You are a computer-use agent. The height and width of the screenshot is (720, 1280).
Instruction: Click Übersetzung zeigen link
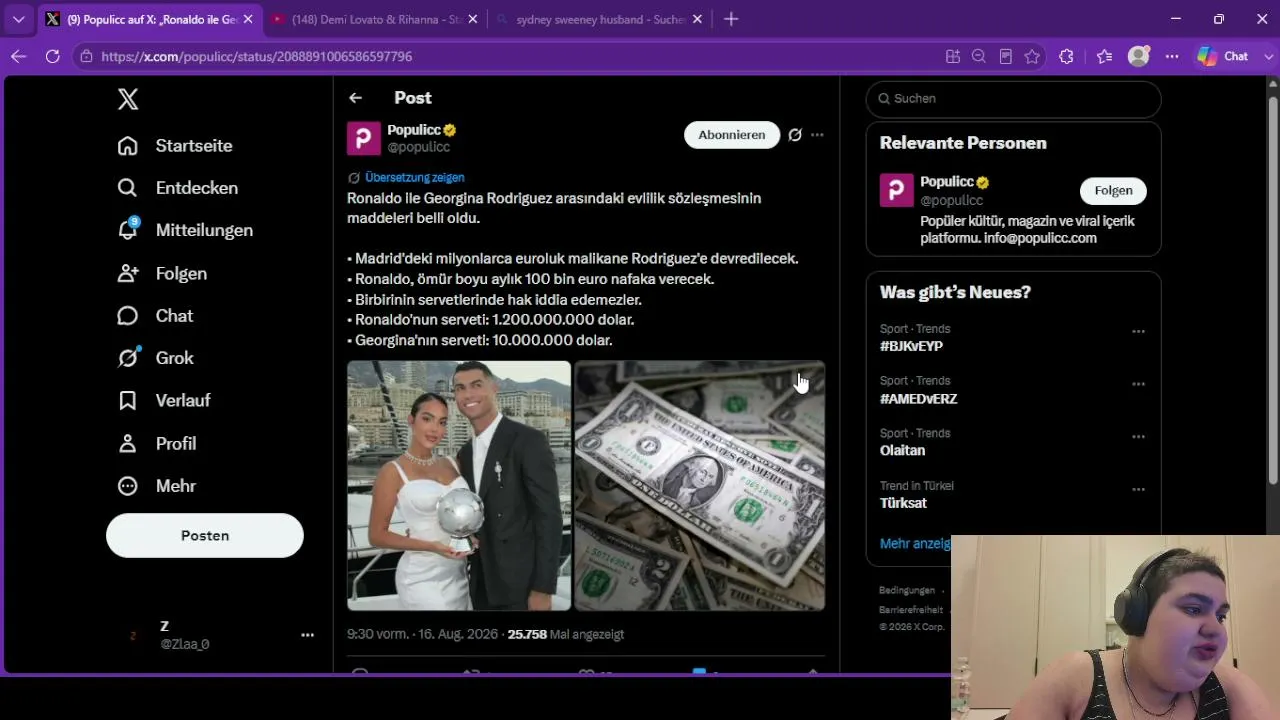[x=415, y=178]
